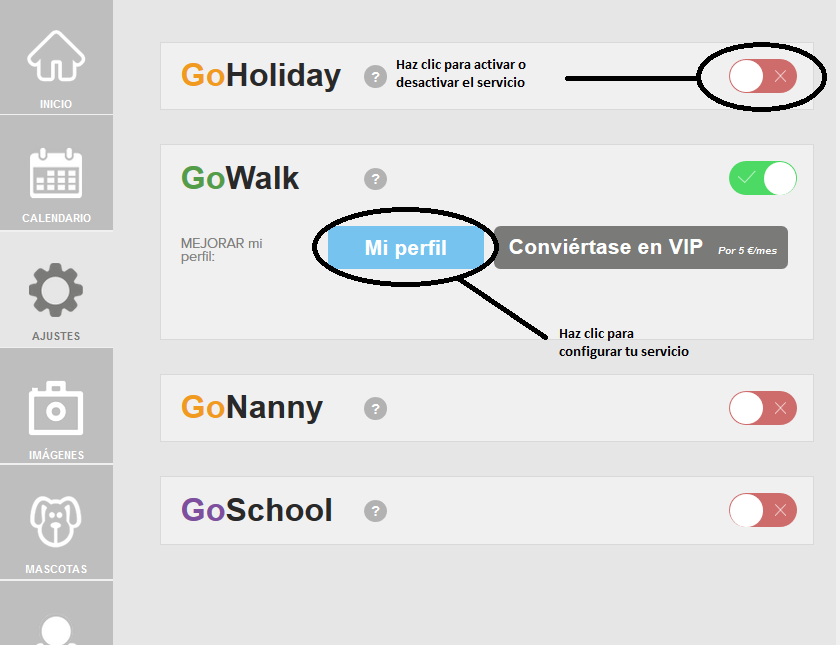840x645 pixels.
Task: Select the Ajustes gear icon
Action: [x=56, y=291]
